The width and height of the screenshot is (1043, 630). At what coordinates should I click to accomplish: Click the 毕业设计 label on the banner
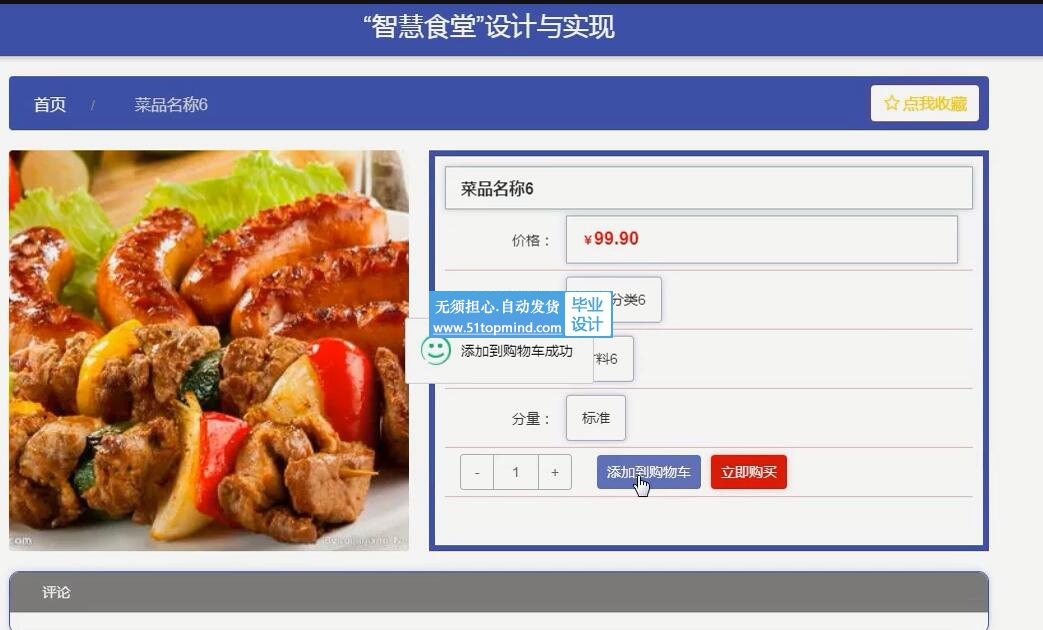point(587,314)
